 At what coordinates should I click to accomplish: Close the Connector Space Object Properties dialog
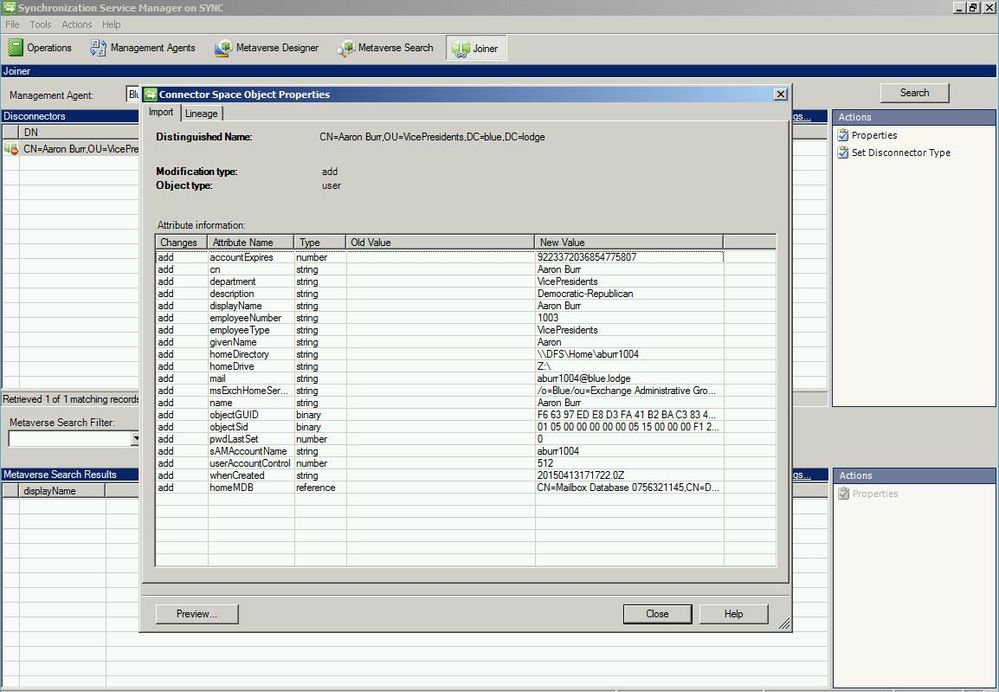780,94
